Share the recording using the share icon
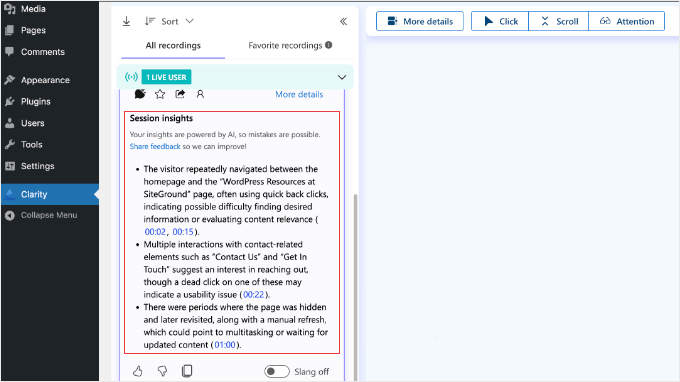Viewport: 680px width, 382px height. coord(180,94)
